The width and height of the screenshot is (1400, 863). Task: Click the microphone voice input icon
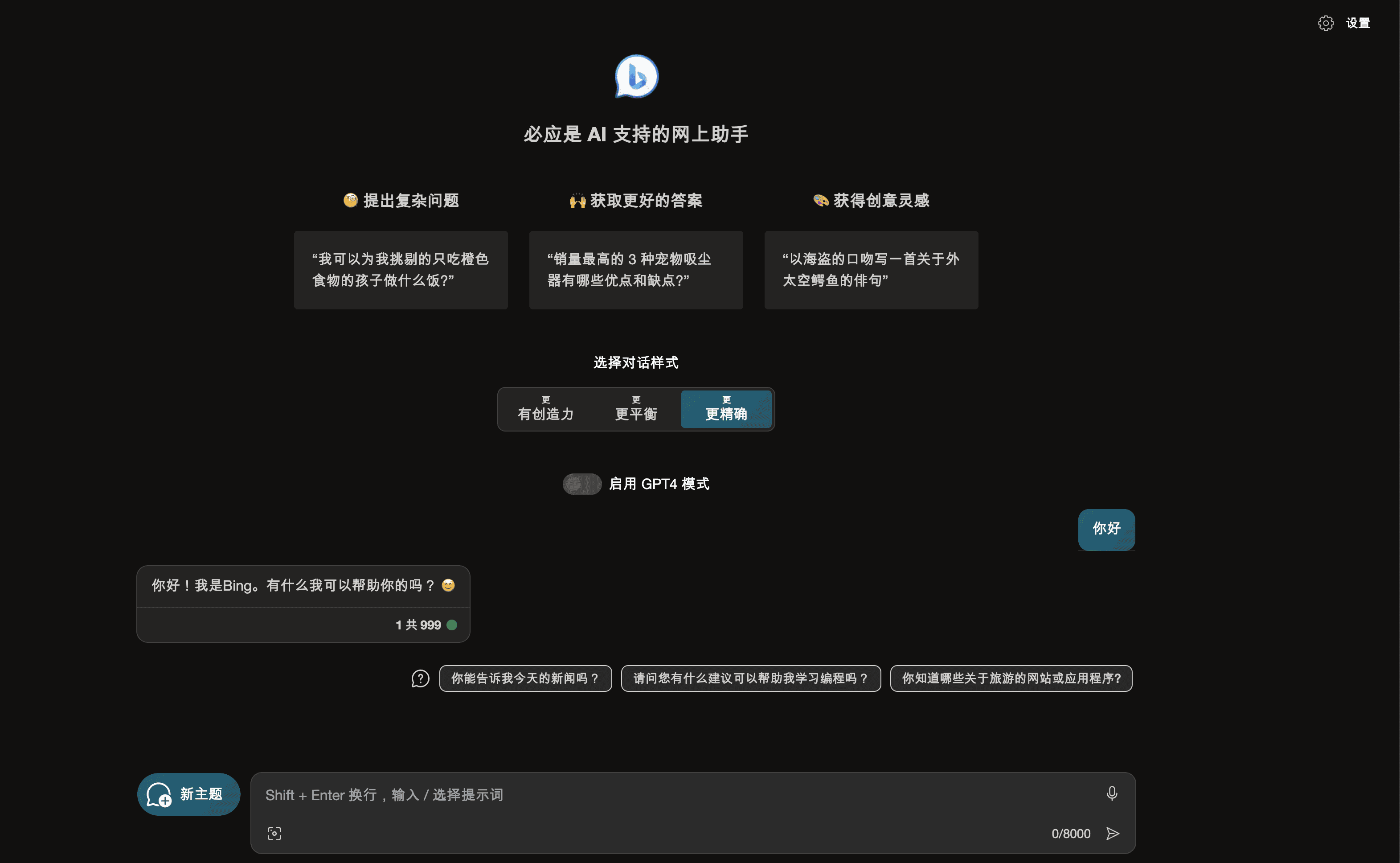(1111, 793)
